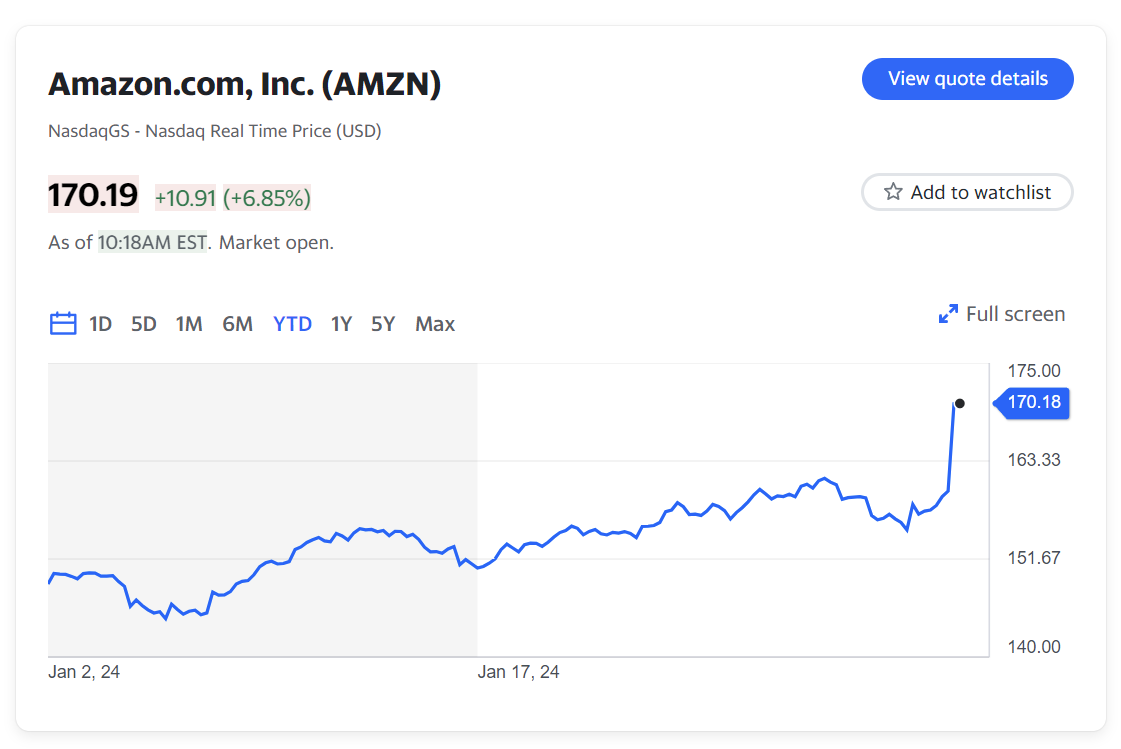This screenshot has width=1121, height=749.
Task: Show the 1Y chart range
Action: click(341, 324)
